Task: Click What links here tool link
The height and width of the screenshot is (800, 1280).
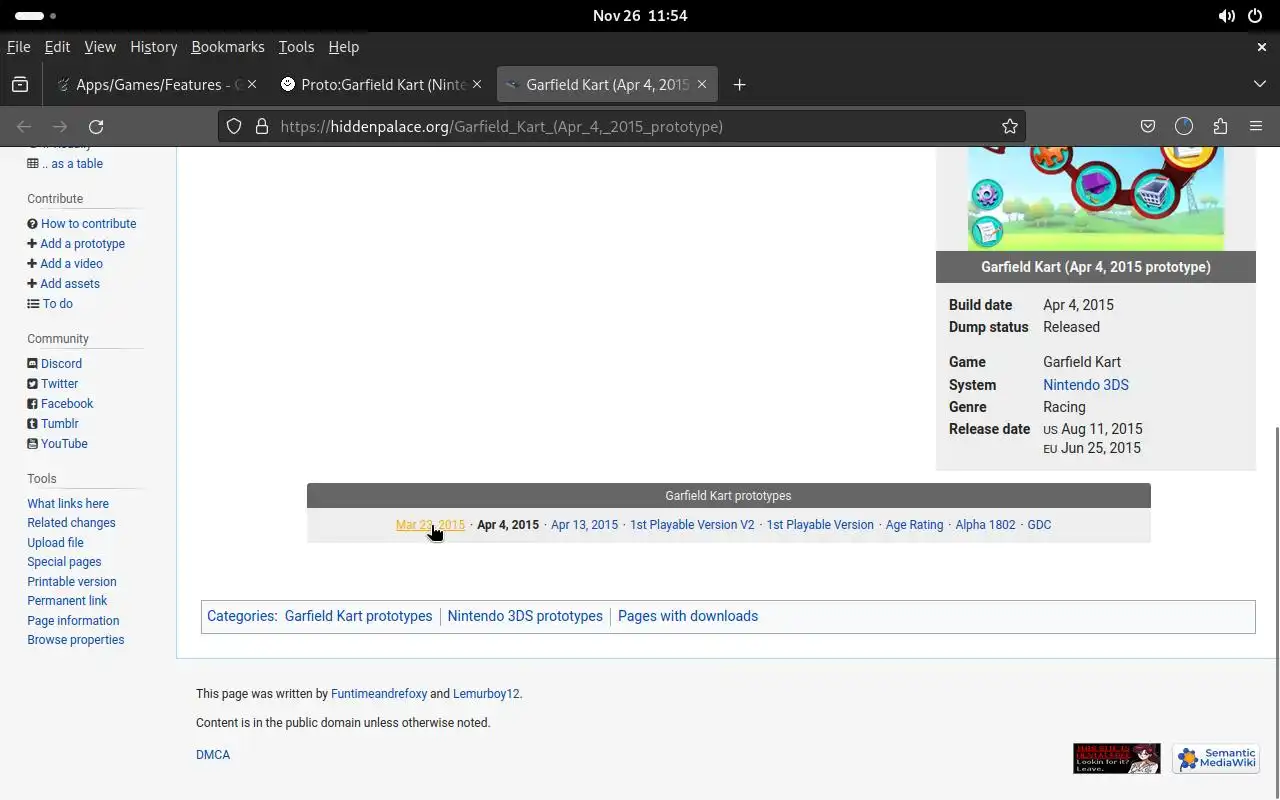Action: [x=68, y=504]
